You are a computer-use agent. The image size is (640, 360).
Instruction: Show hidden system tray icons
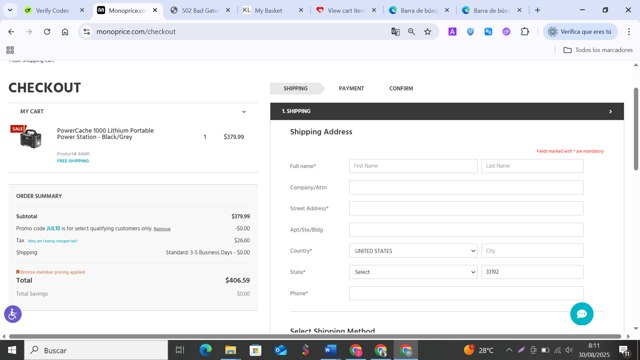click(x=509, y=350)
